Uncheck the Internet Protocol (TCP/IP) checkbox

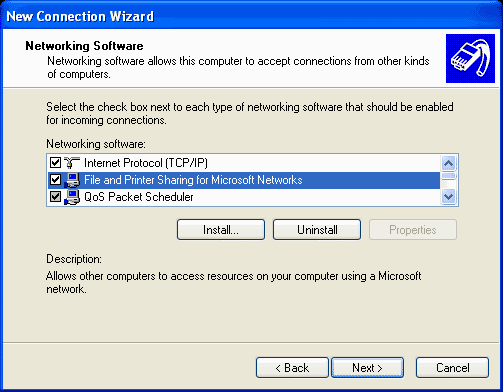pyautogui.click(x=55, y=163)
